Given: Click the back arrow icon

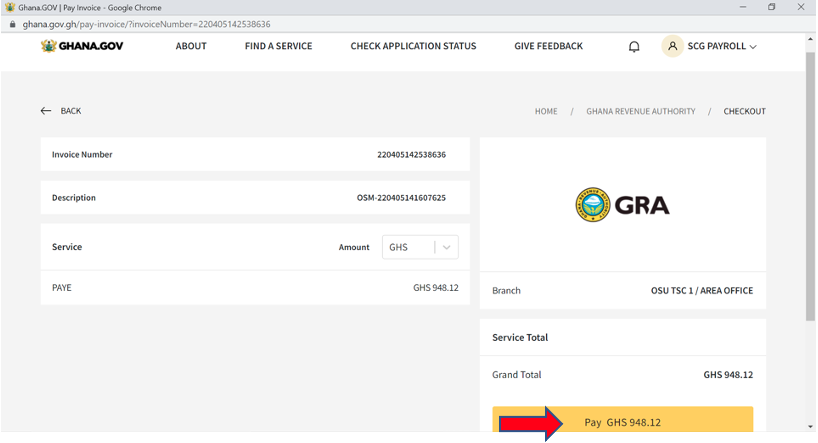Looking at the screenshot, I should tap(46, 111).
